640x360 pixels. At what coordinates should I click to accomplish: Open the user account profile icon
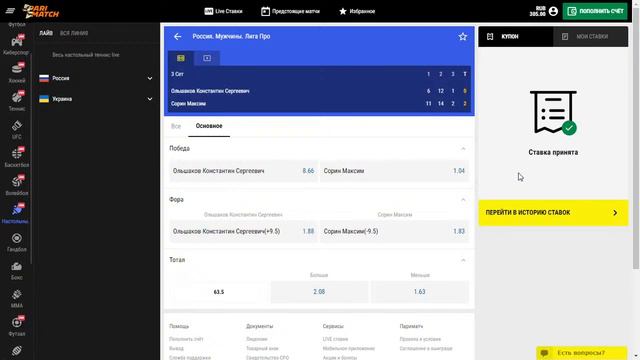coord(553,11)
